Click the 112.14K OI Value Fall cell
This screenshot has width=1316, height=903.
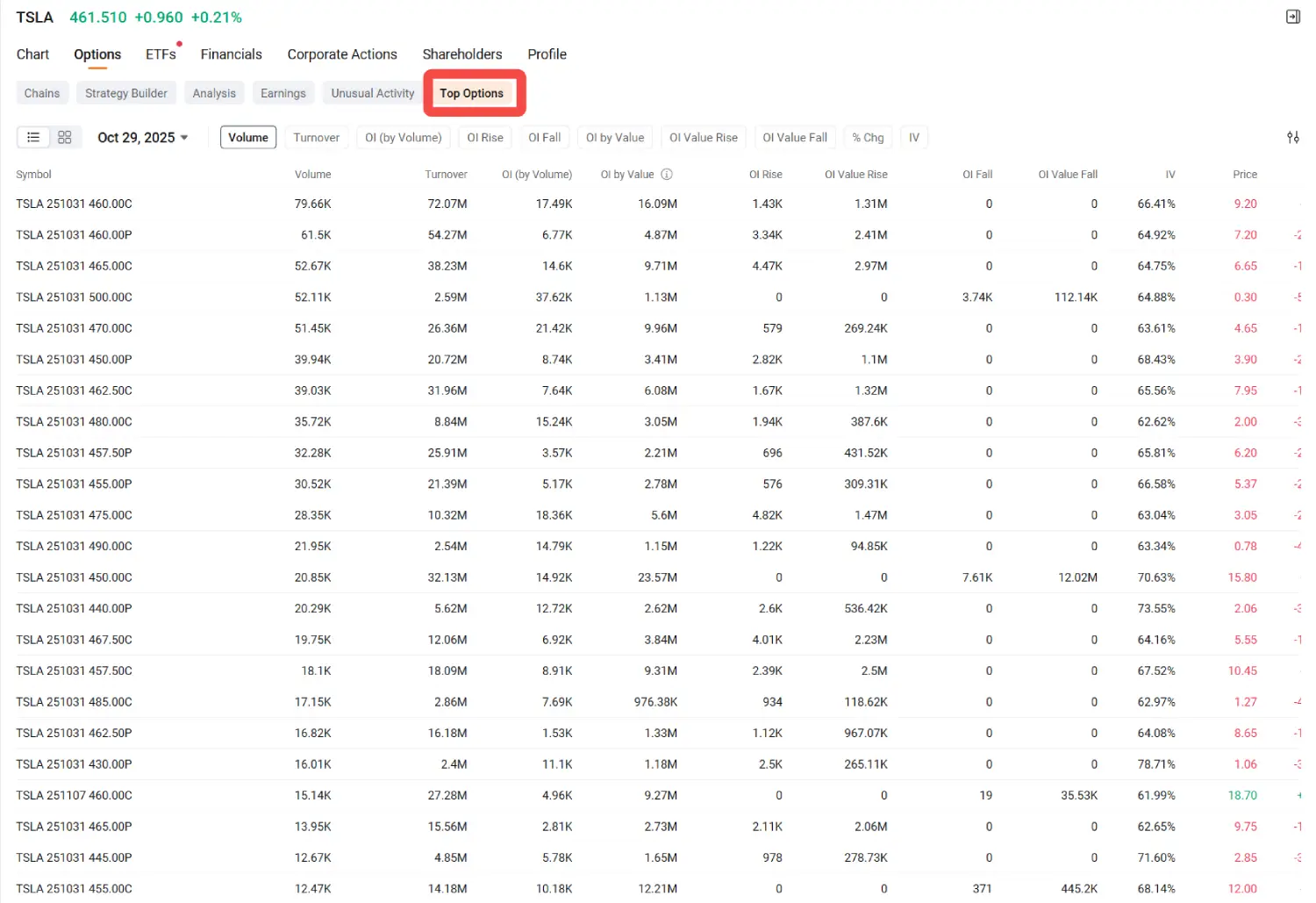coord(1076,297)
